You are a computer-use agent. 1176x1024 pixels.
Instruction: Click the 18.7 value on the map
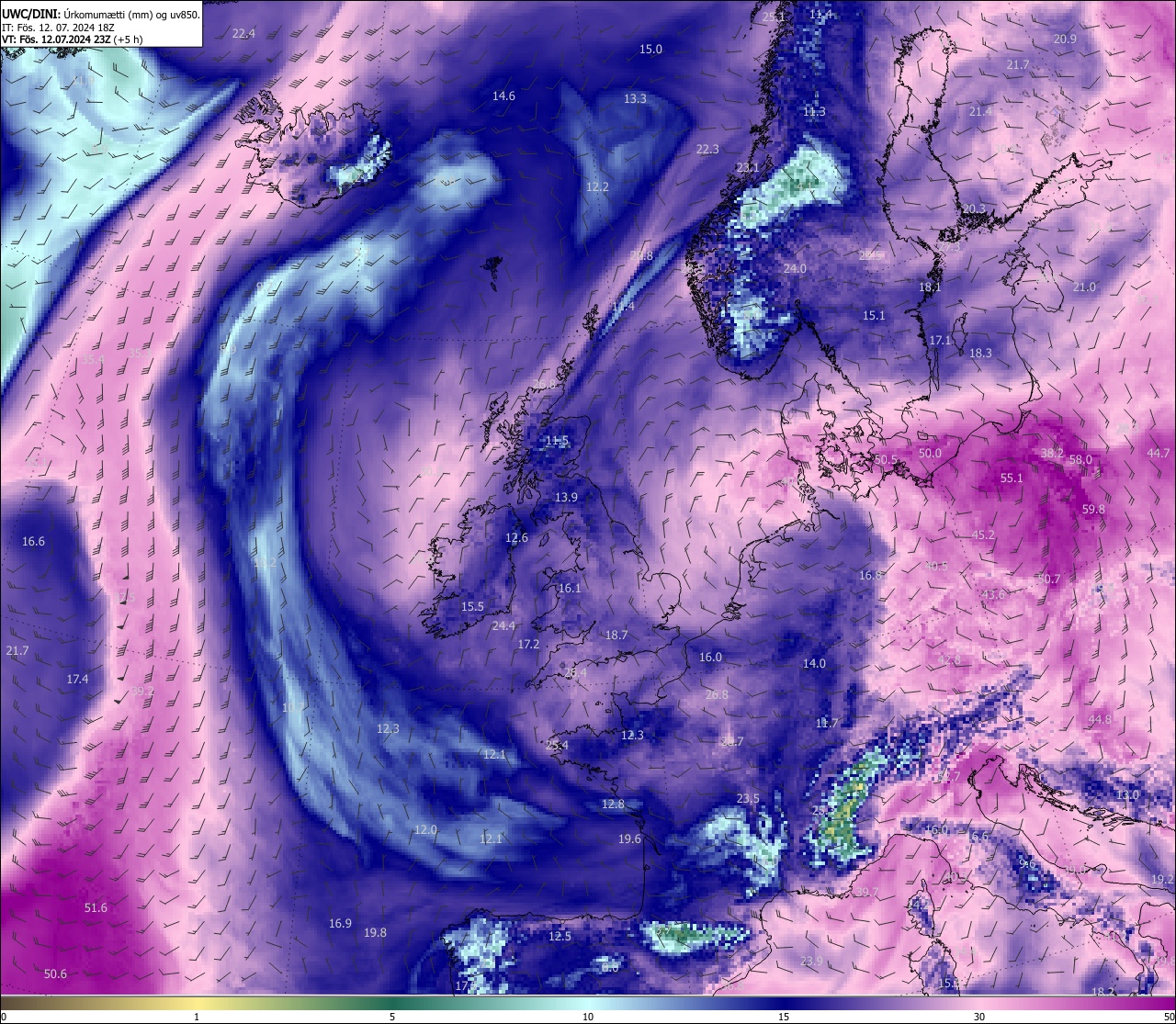(x=616, y=636)
